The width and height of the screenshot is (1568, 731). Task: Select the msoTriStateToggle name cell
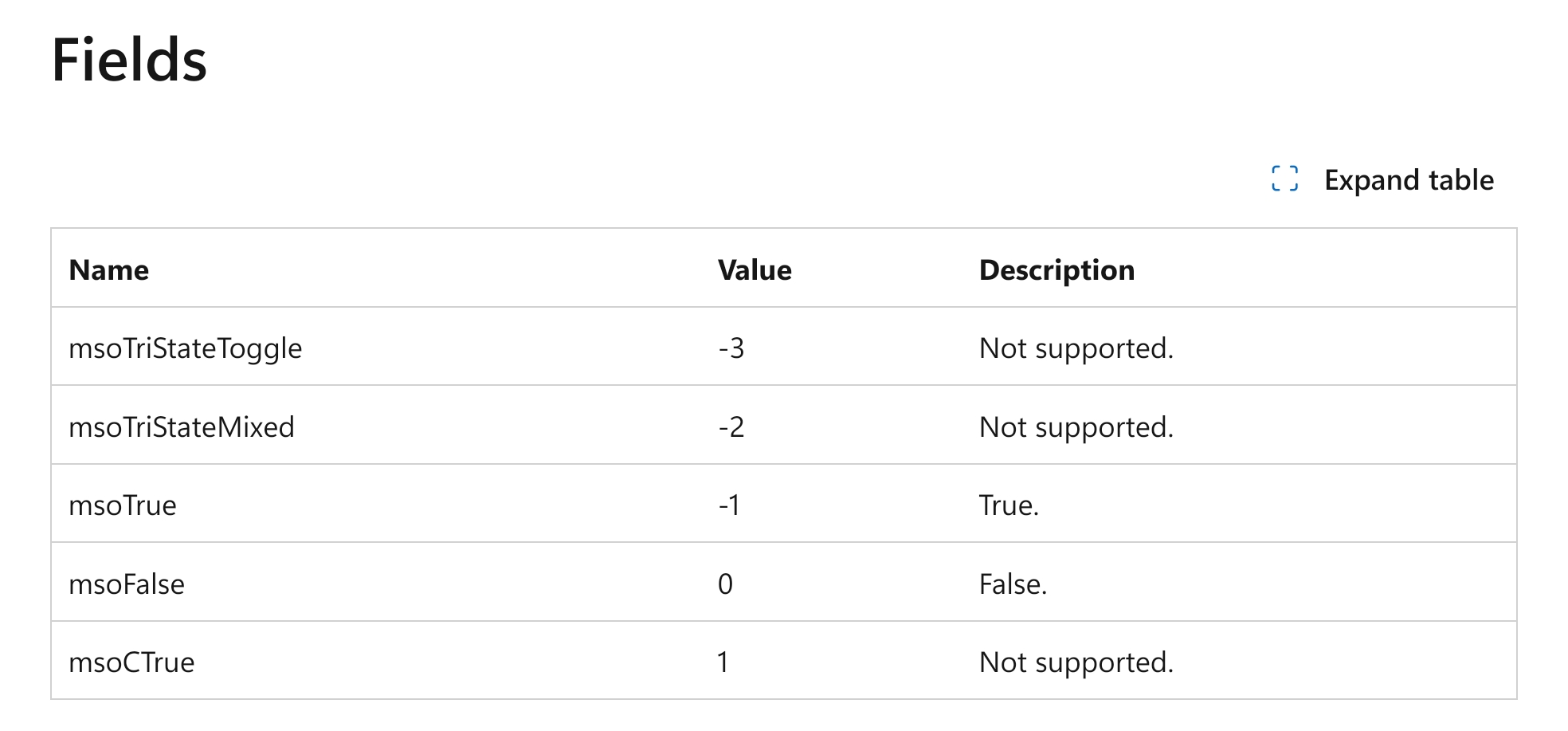[186, 348]
